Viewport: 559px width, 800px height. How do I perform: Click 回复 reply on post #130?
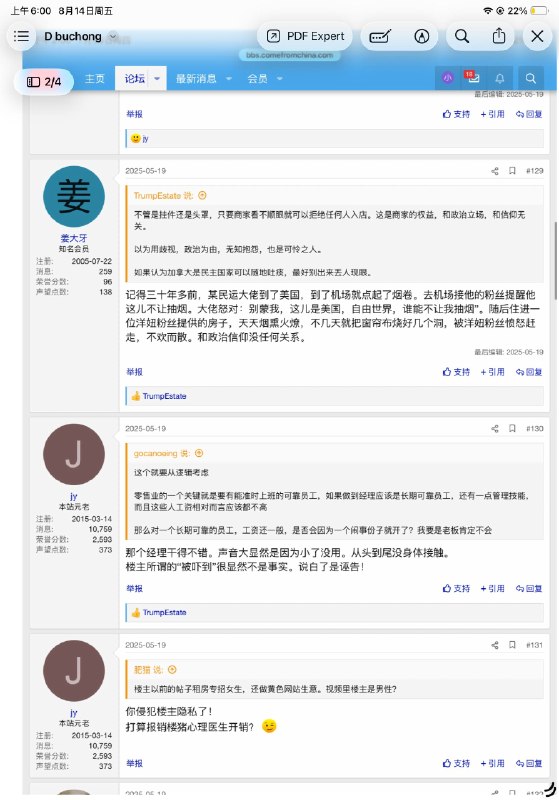coord(528,588)
